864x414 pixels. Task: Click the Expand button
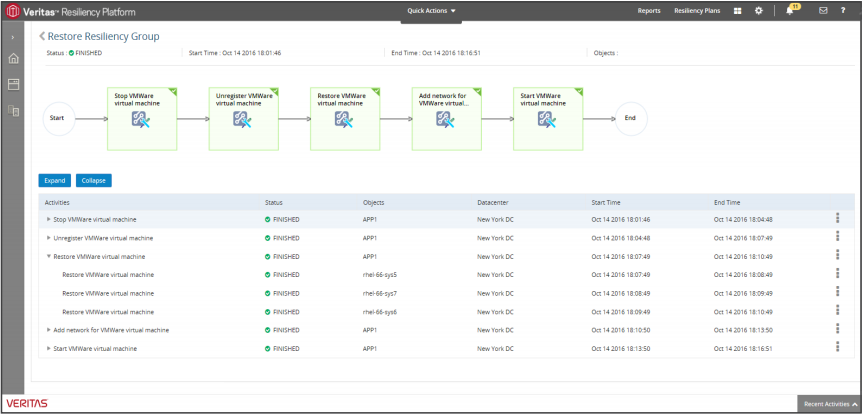(54, 181)
